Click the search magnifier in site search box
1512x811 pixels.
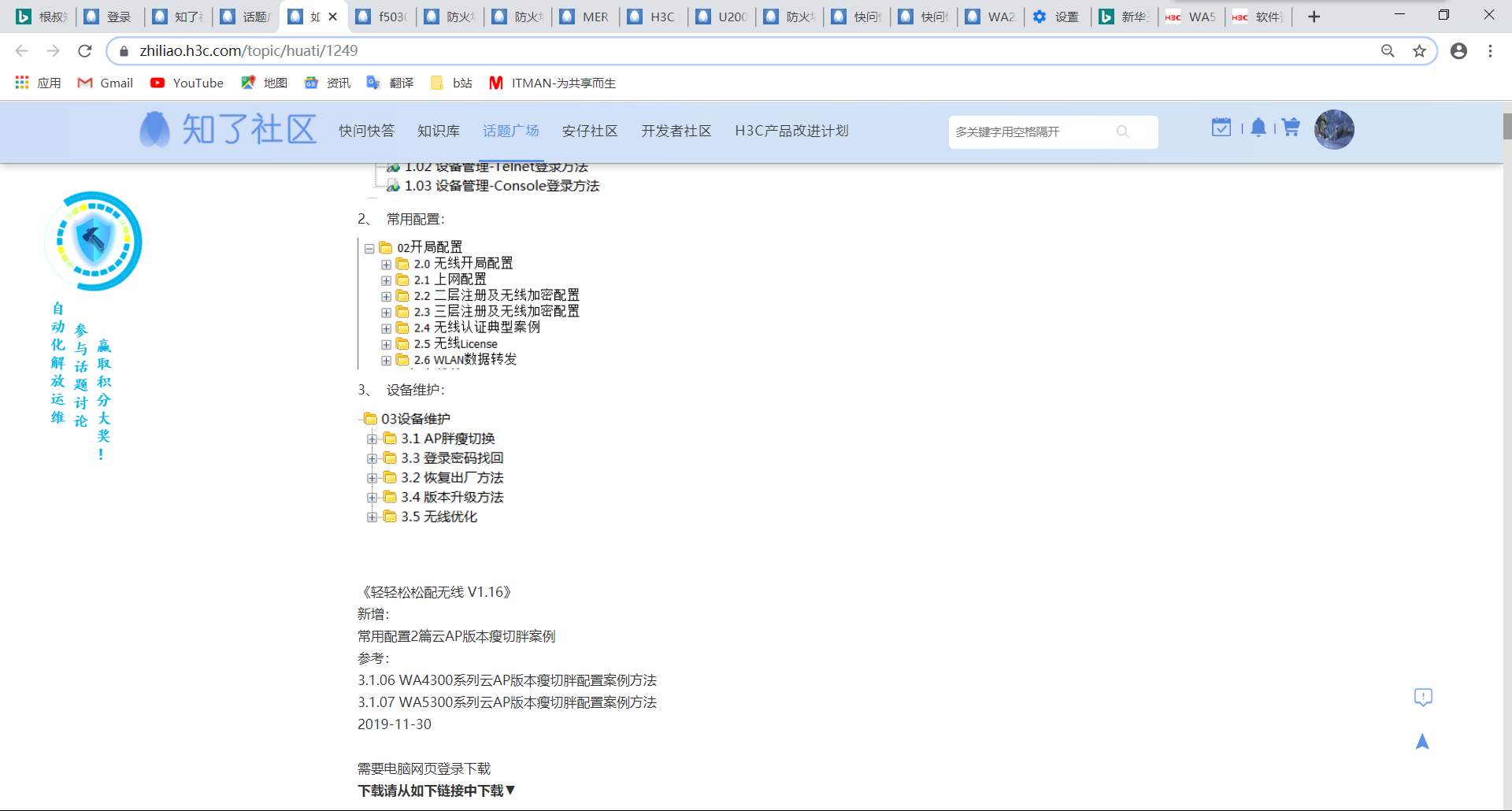[1123, 132]
